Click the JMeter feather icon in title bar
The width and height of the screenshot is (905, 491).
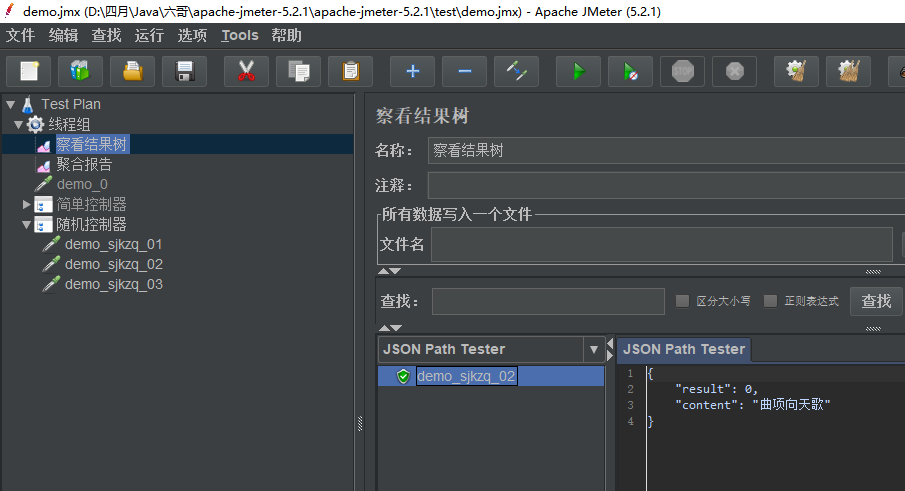9,11
